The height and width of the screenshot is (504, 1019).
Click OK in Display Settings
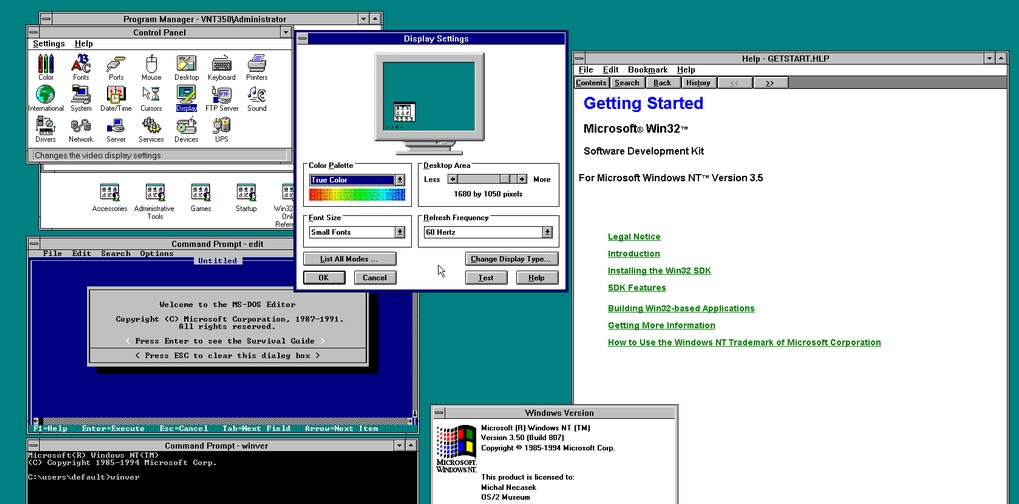pyautogui.click(x=324, y=277)
